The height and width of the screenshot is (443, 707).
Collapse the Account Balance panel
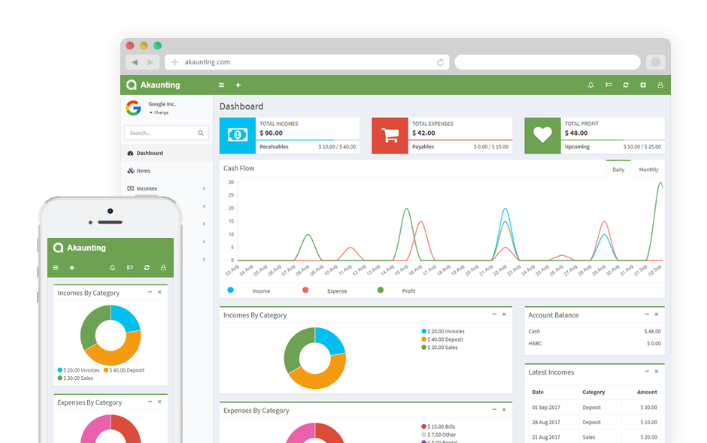click(x=647, y=314)
